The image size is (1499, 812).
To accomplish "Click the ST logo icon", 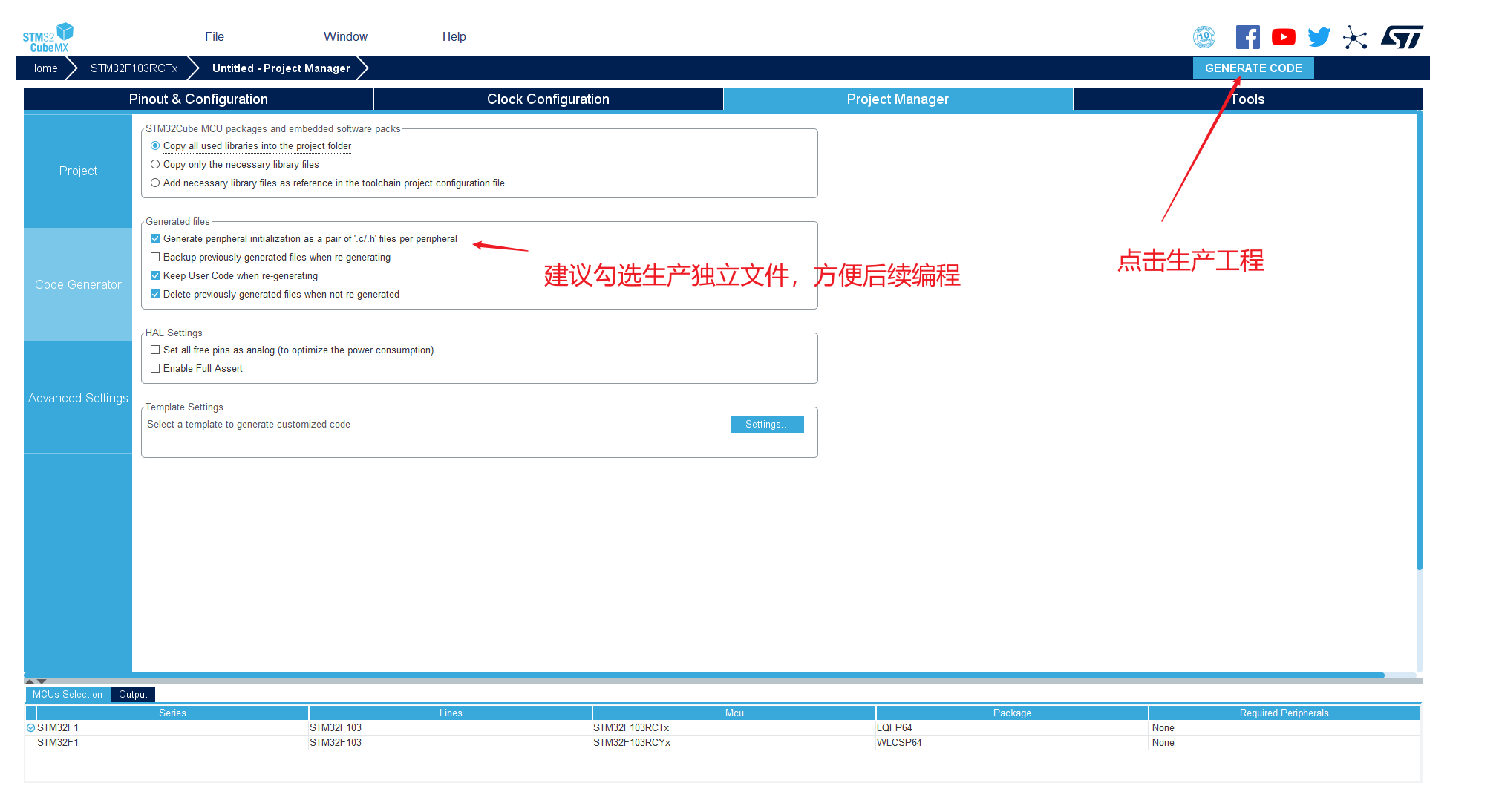I will 1402,37.
